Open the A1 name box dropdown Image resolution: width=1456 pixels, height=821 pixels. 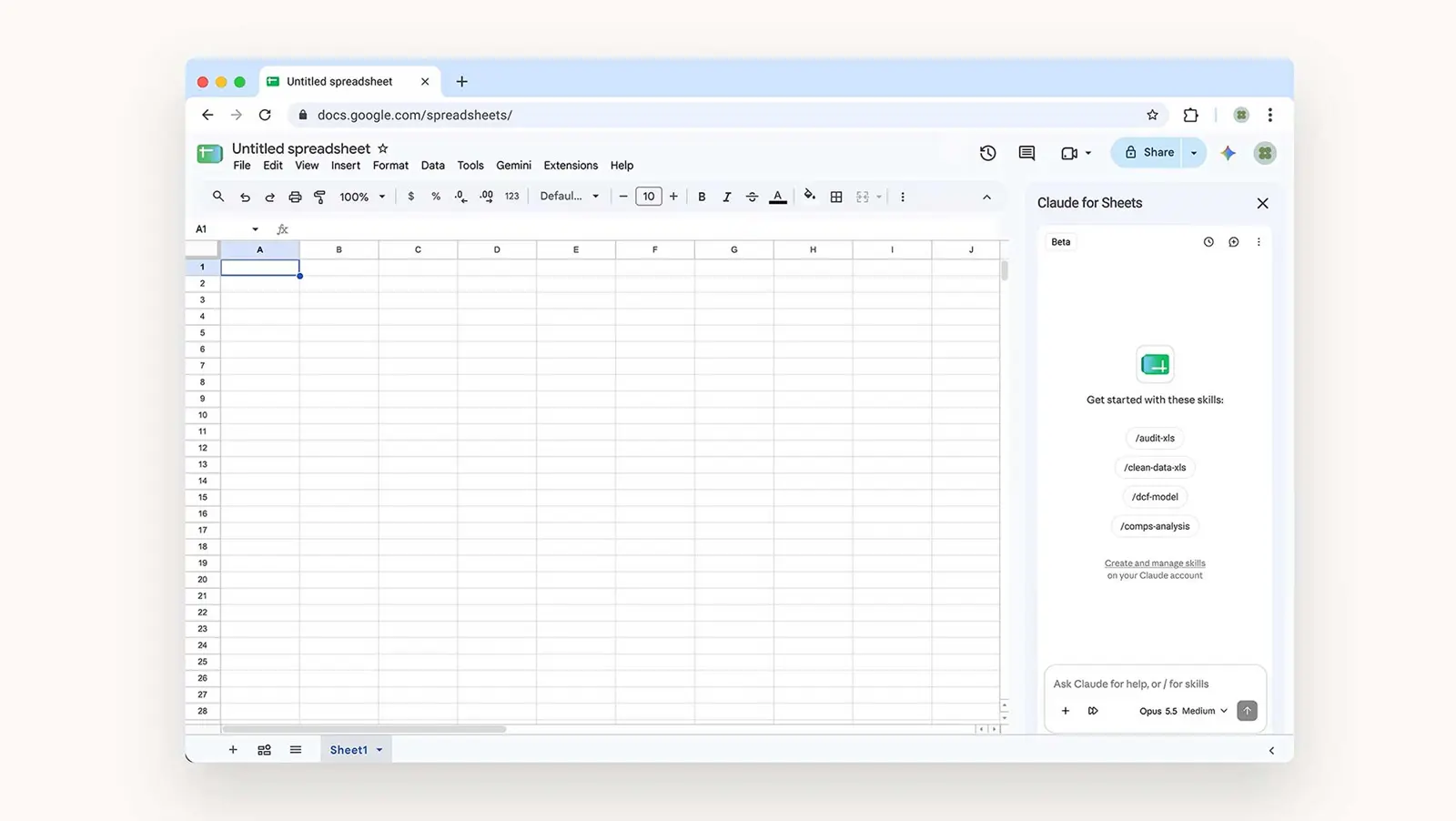(255, 229)
